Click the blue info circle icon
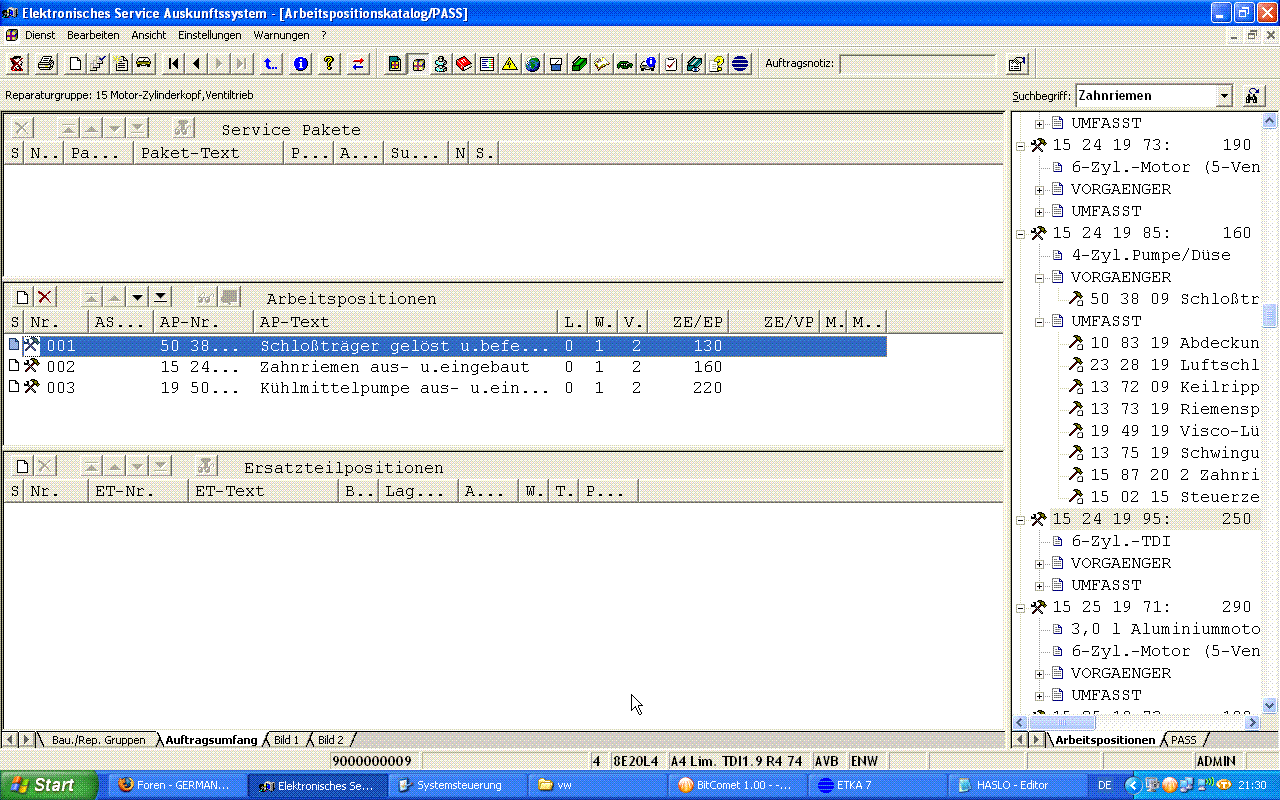The image size is (1280, 800). click(301, 64)
